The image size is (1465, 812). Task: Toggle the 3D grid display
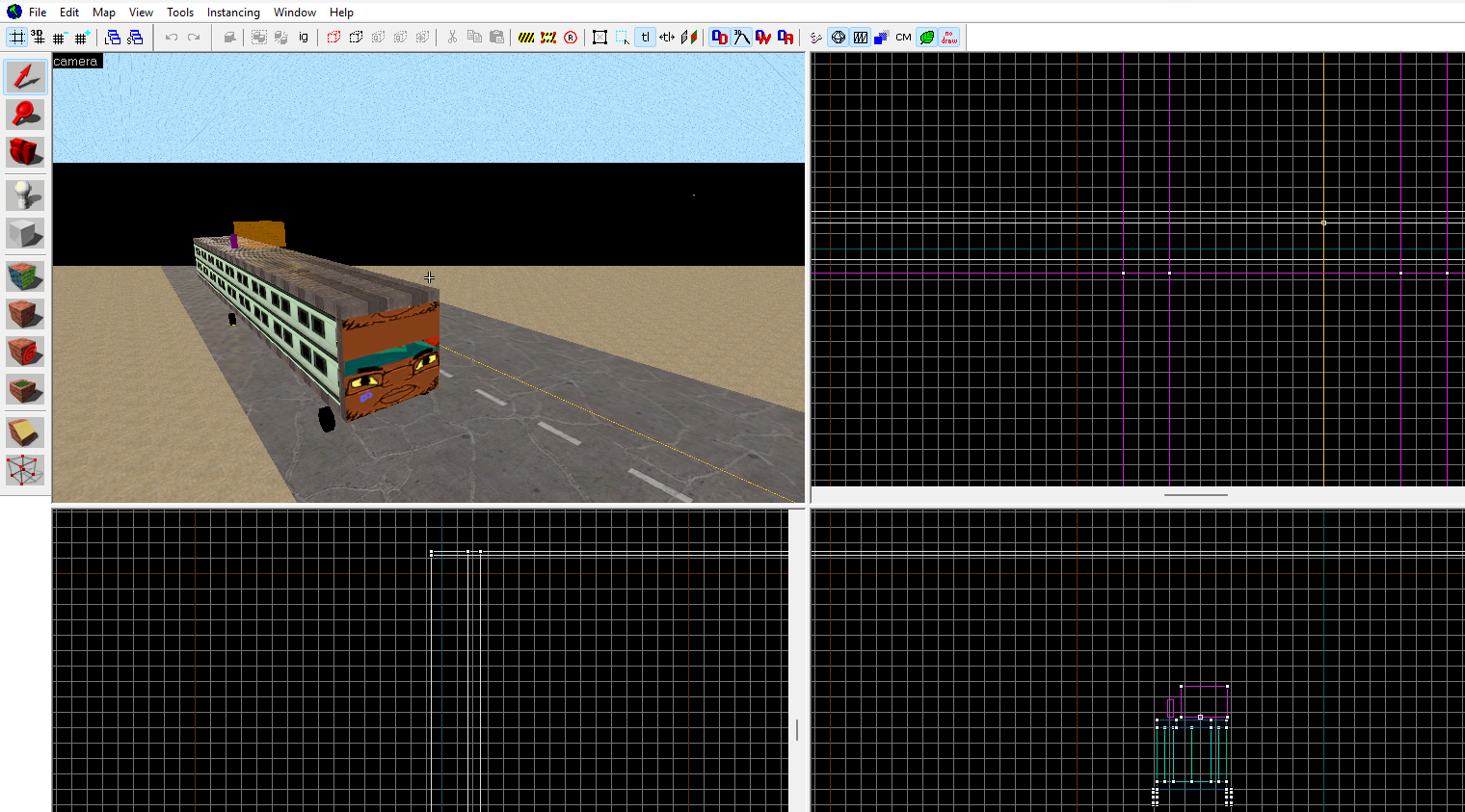(38, 38)
